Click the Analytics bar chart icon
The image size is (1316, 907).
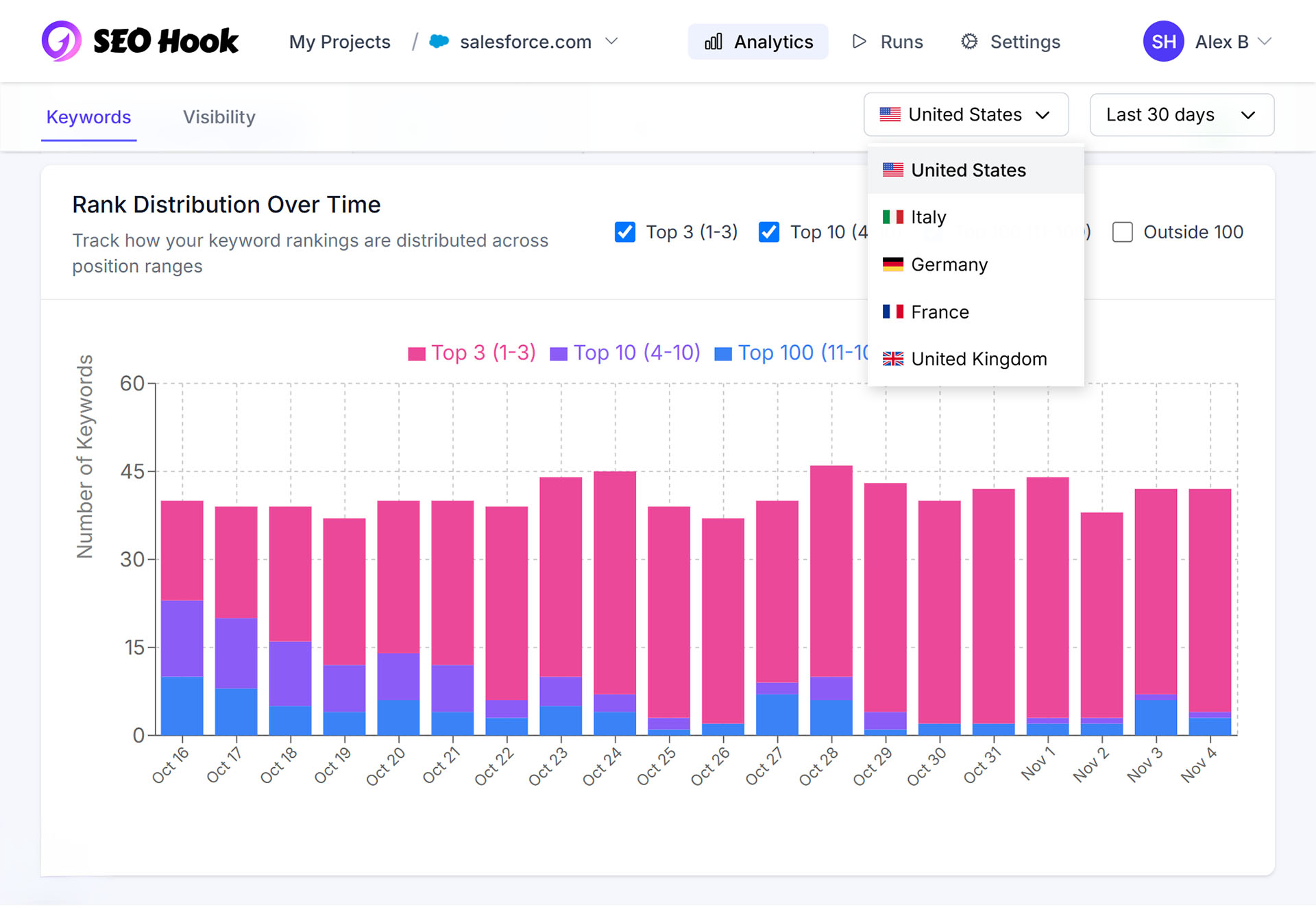pyautogui.click(x=714, y=42)
